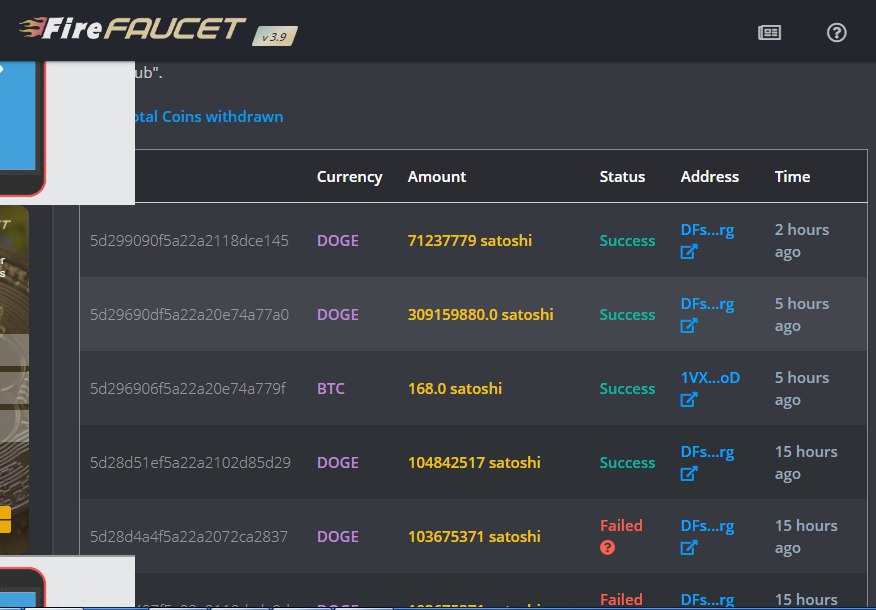This screenshot has width=876, height=610.
Task: Open external address icon for 104842517 satoshi row
Action: [x=689, y=474]
